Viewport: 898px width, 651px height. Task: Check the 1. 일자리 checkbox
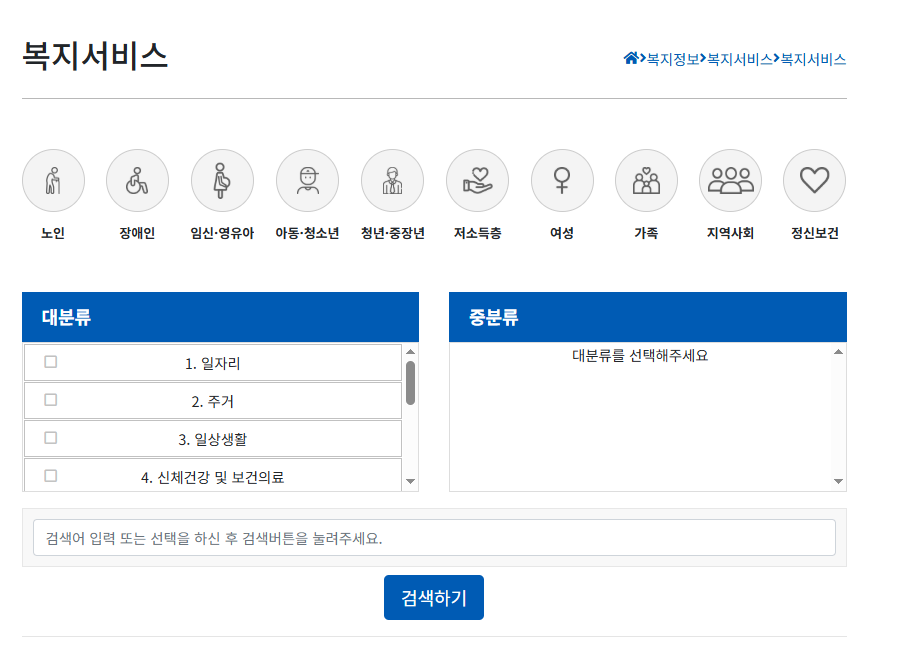50,362
